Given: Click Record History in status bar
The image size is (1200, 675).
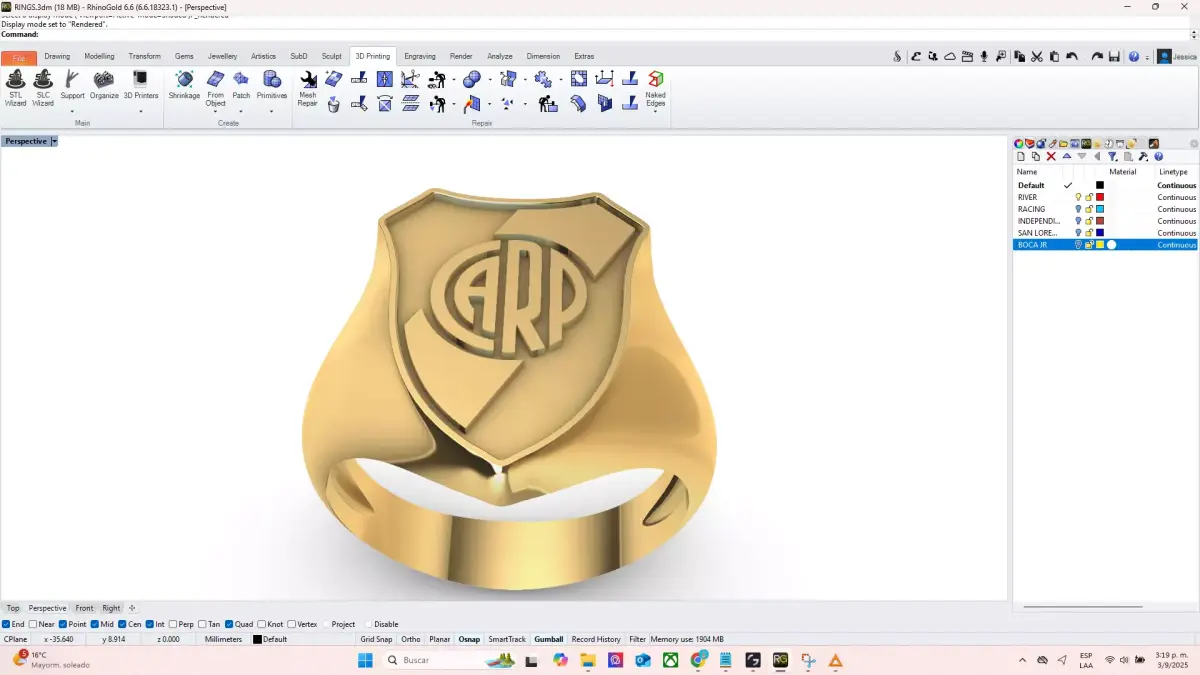Looking at the screenshot, I should [x=596, y=639].
